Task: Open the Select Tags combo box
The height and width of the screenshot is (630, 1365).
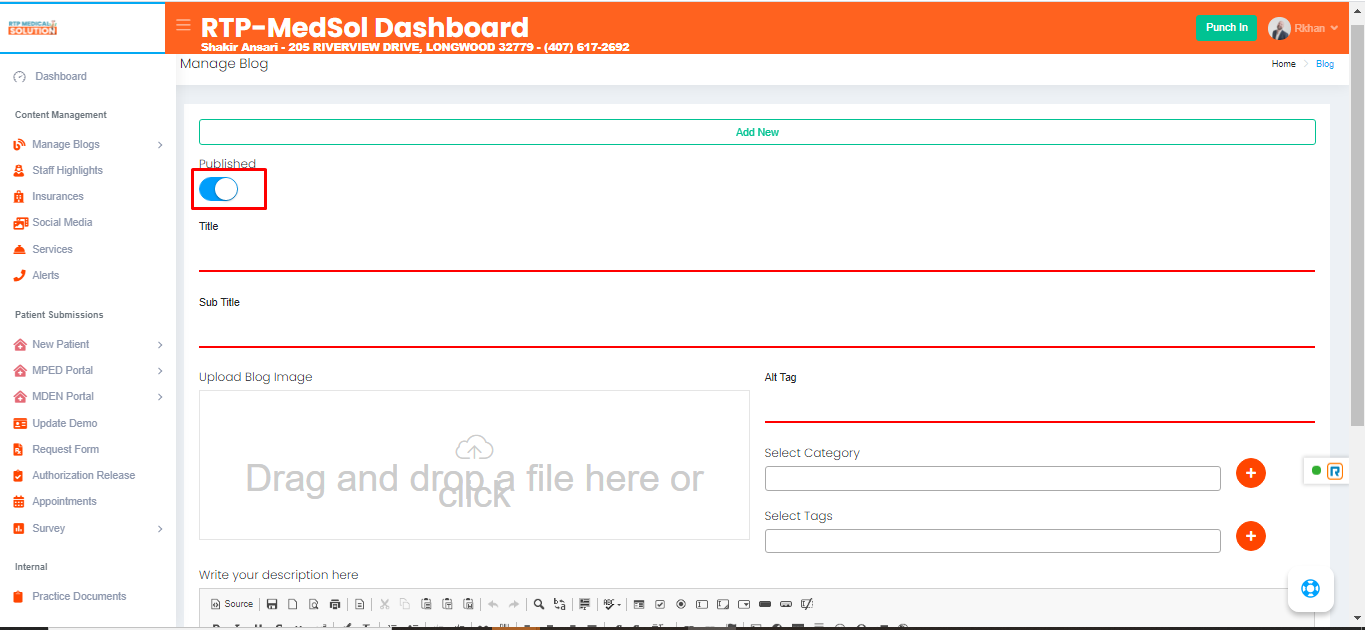Action: (993, 541)
